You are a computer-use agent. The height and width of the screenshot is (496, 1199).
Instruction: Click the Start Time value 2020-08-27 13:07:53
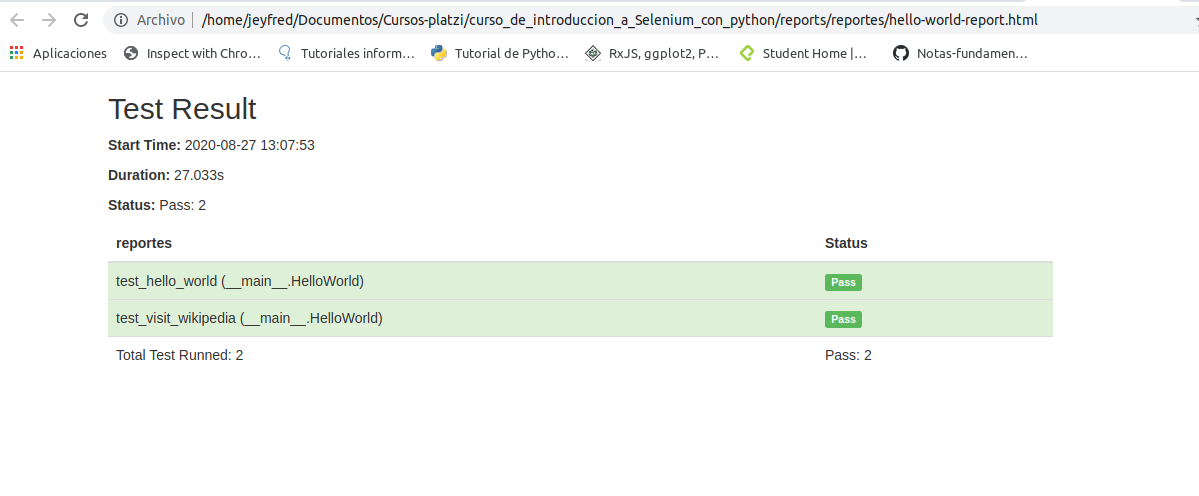[x=250, y=145]
